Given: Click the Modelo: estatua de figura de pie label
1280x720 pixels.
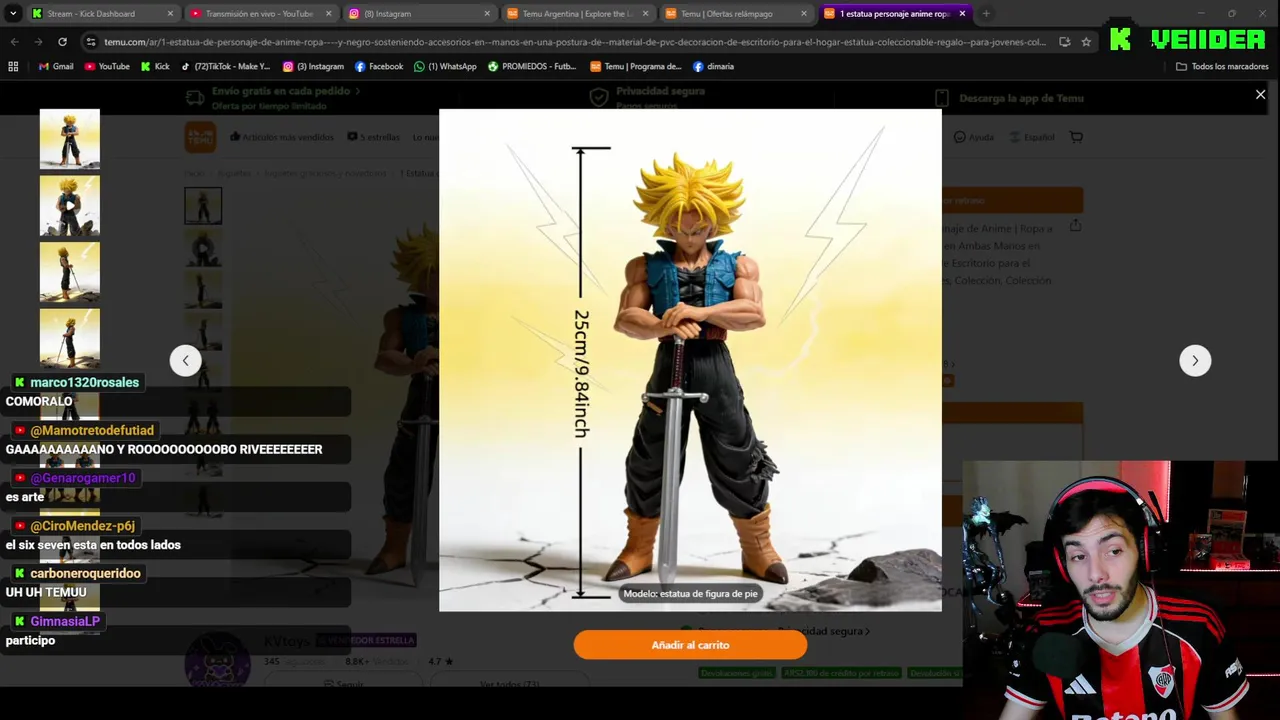Looking at the screenshot, I should pyautogui.click(x=690, y=593).
